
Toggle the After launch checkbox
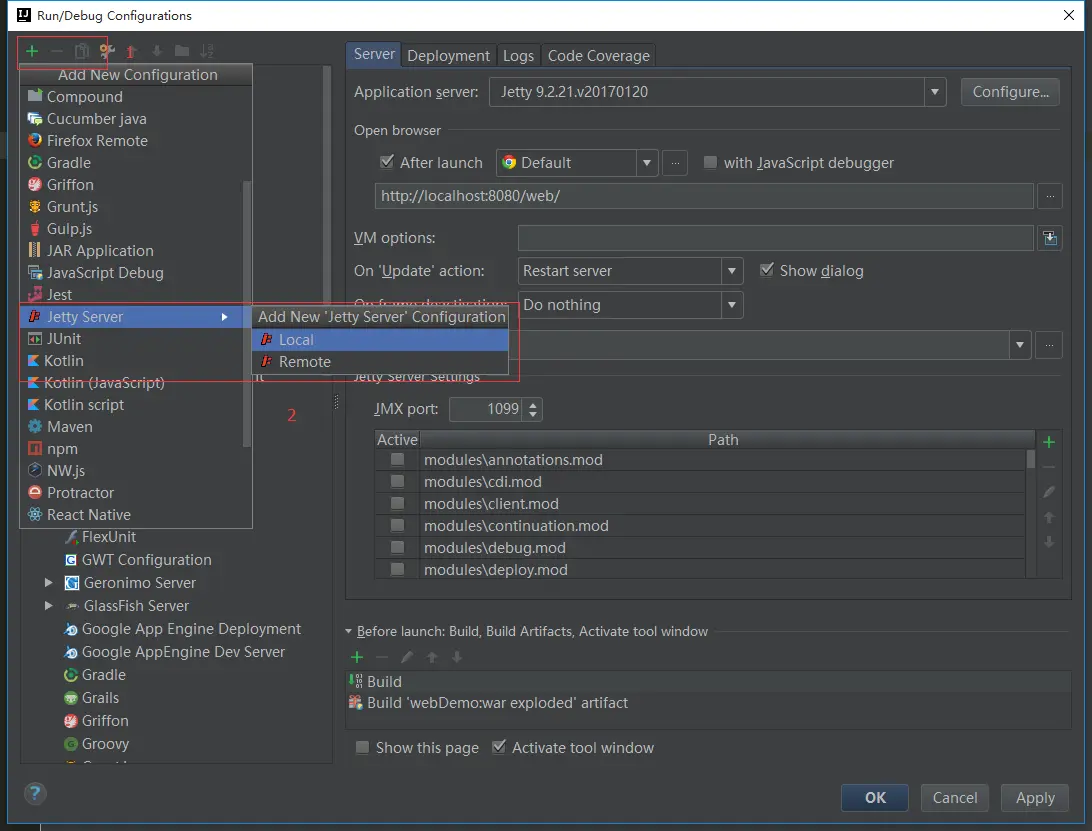point(387,162)
